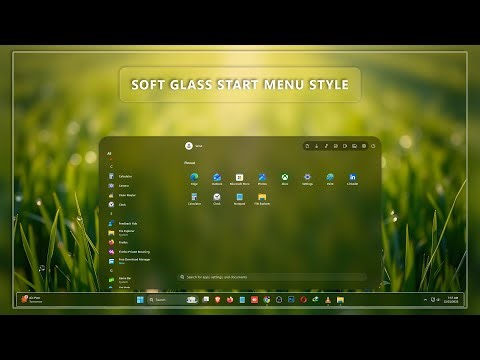This screenshot has height=360, width=480.
Task: Open File Explorer in All apps list
Action: pos(122,233)
